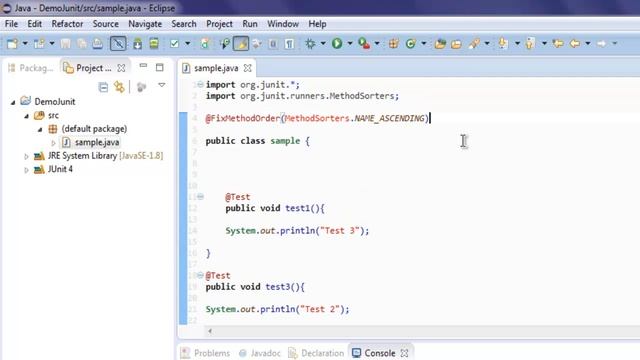This screenshot has height=360, width=640.
Task: Maximize the Project Explorer panel
Action: [x=160, y=67]
